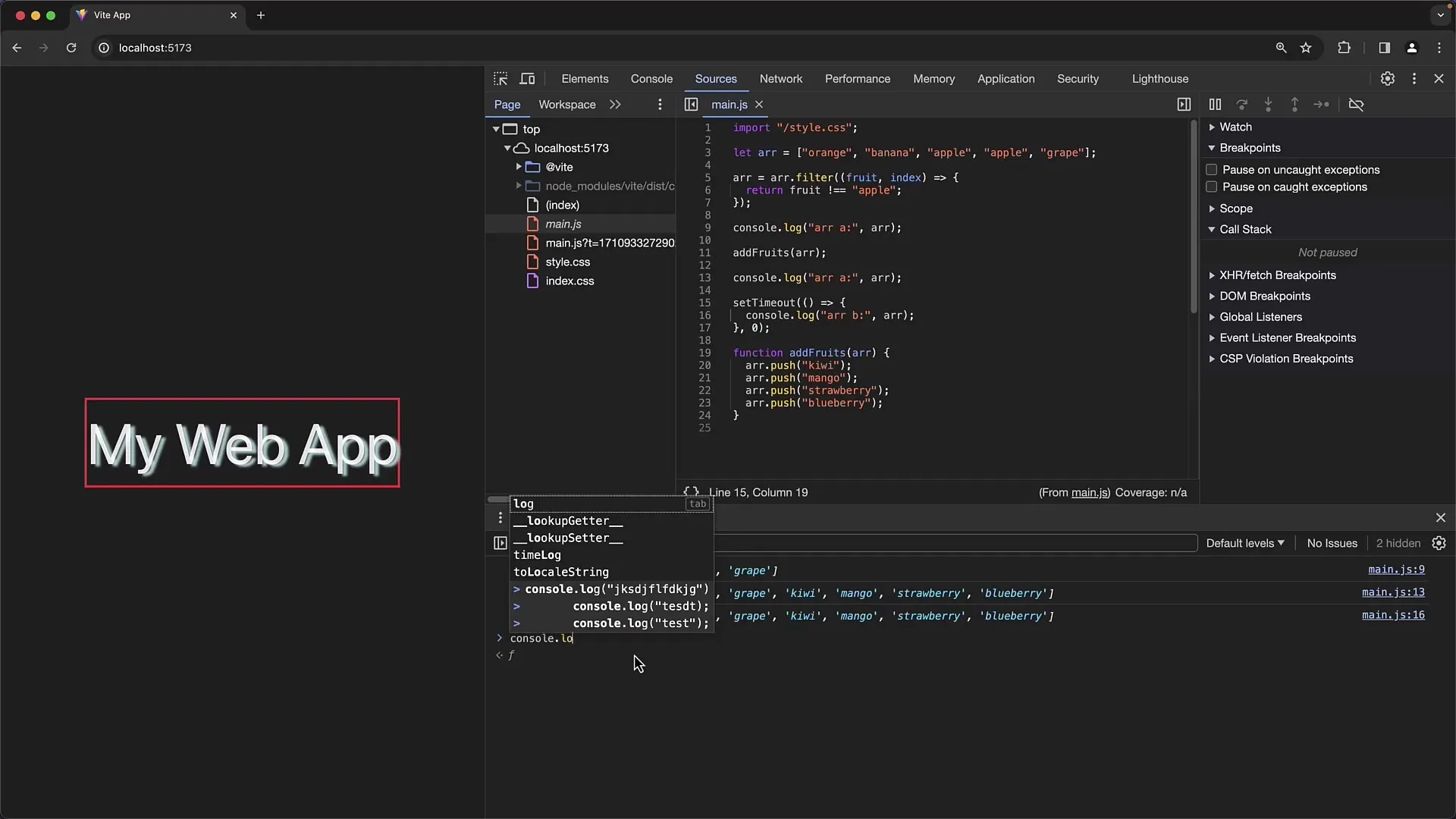Image resolution: width=1456 pixels, height=819 pixels.
Task: Enable Pause on uncaught exceptions
Action: point(1211,168)
